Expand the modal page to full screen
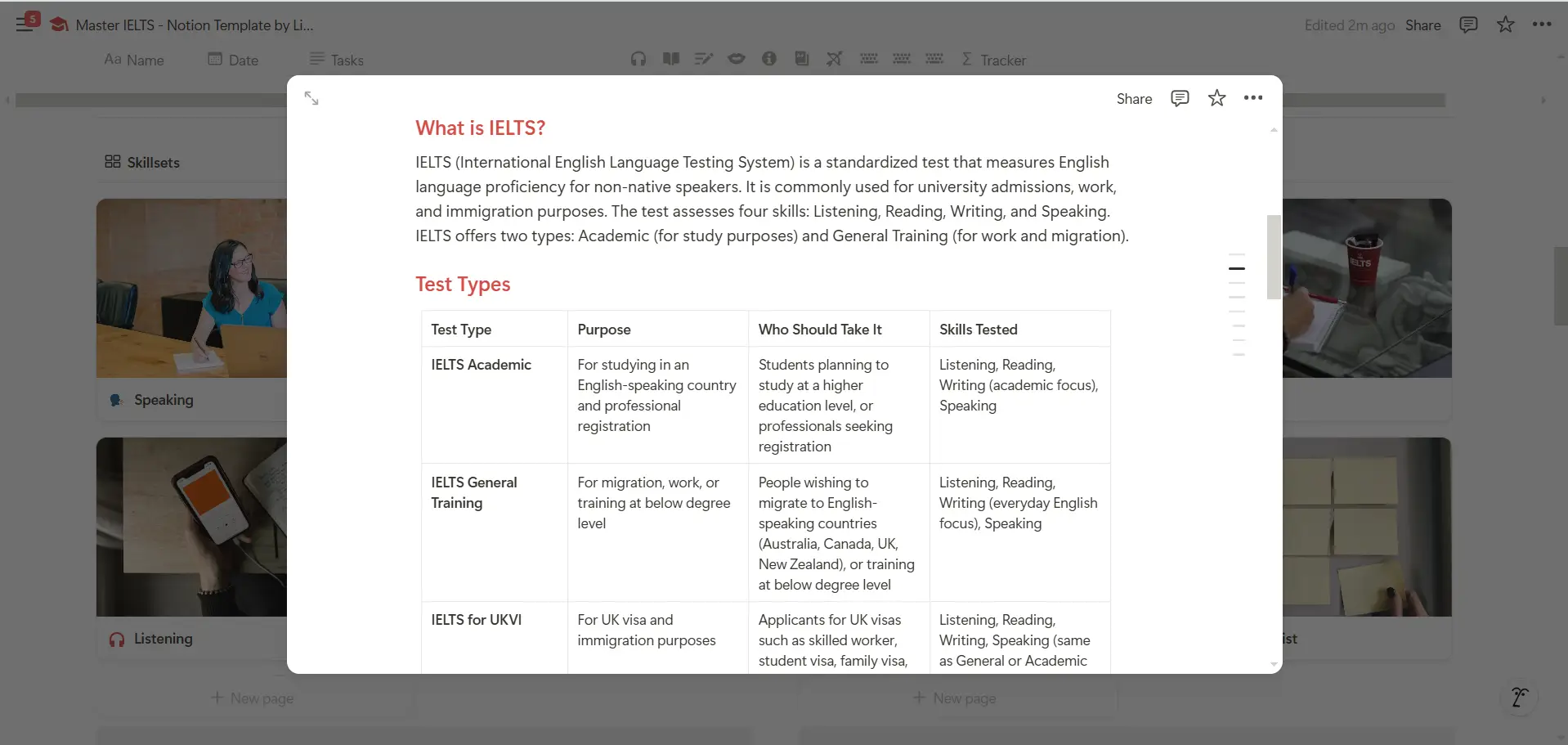The image size is (1568, 745). (311, 98)
